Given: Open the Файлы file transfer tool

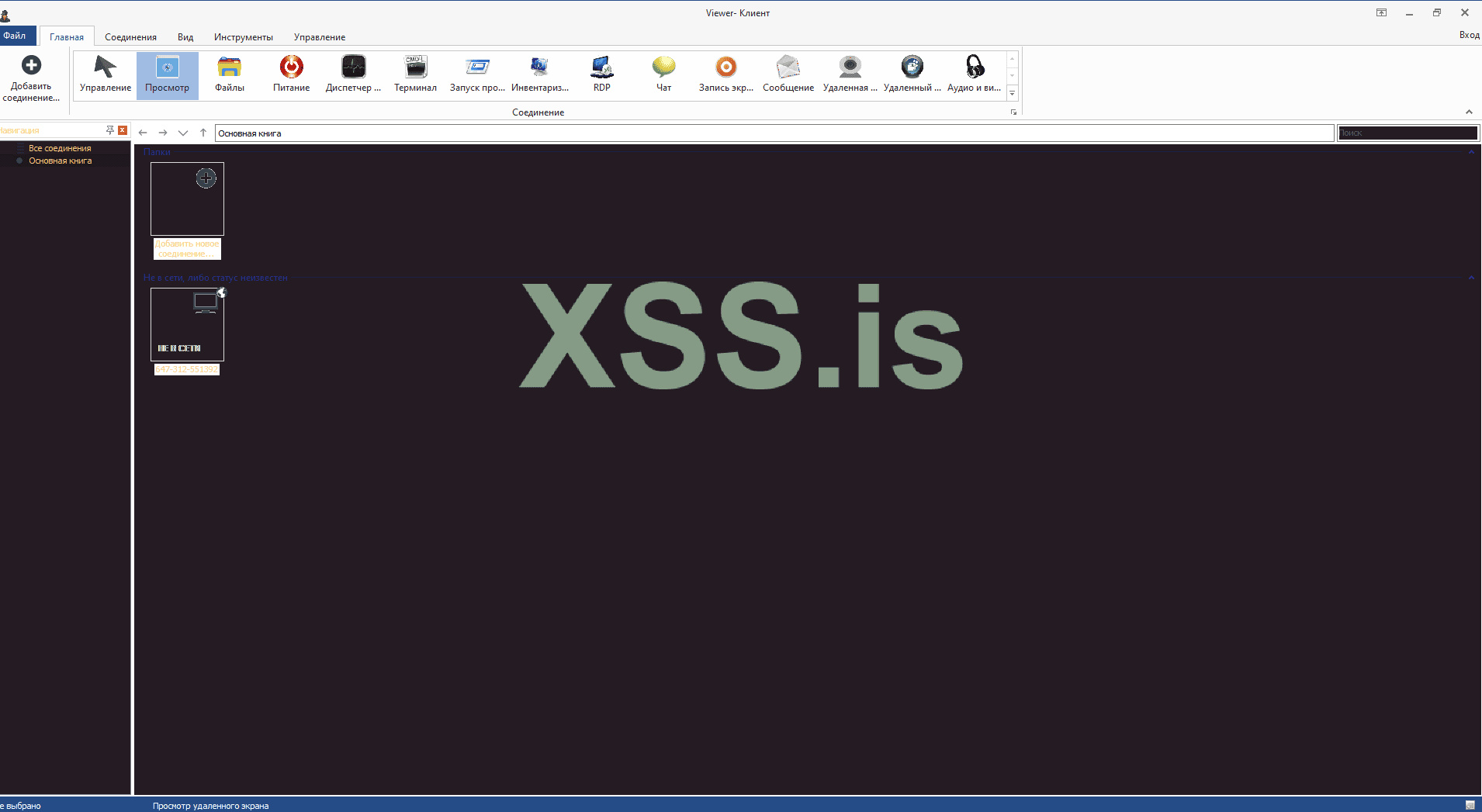Looking at the screenshot, I should 230,75.
